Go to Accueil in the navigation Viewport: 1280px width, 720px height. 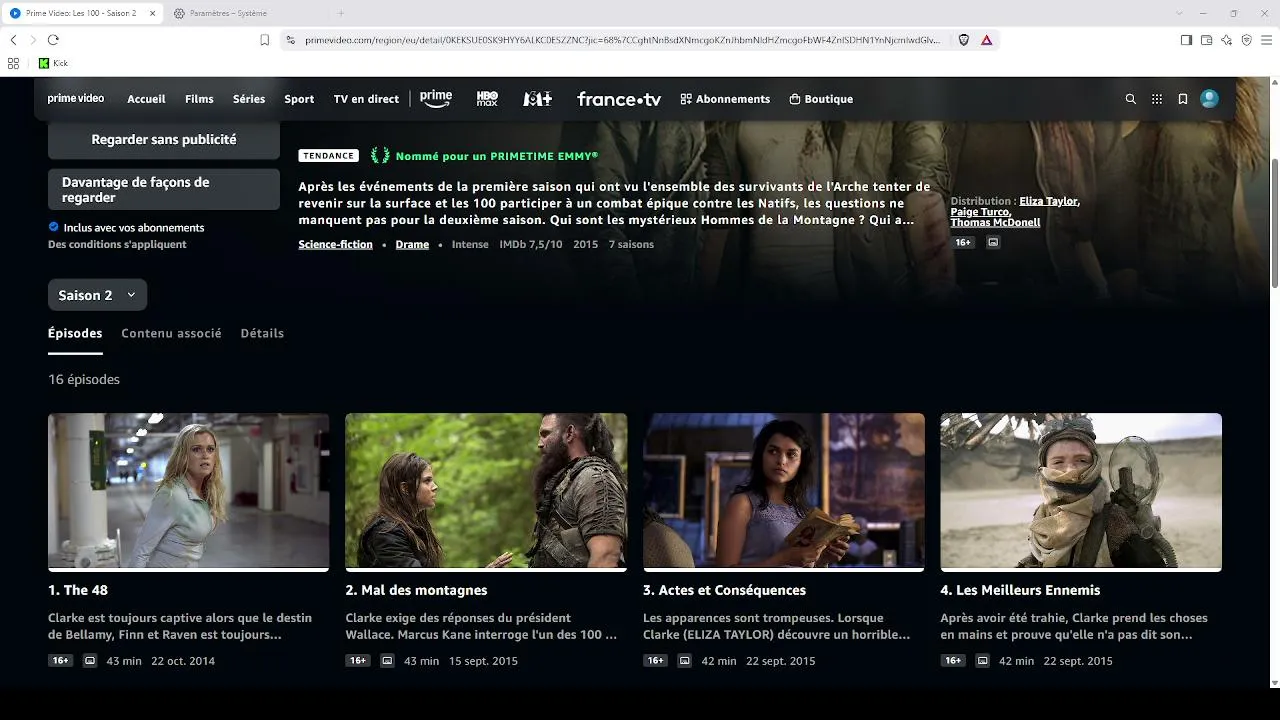coord(146,99)
